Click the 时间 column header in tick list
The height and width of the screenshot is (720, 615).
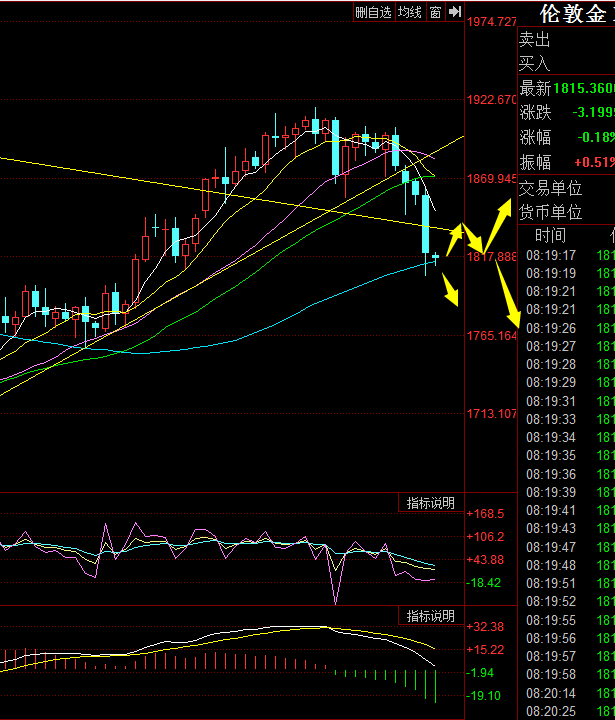[549, 236]
